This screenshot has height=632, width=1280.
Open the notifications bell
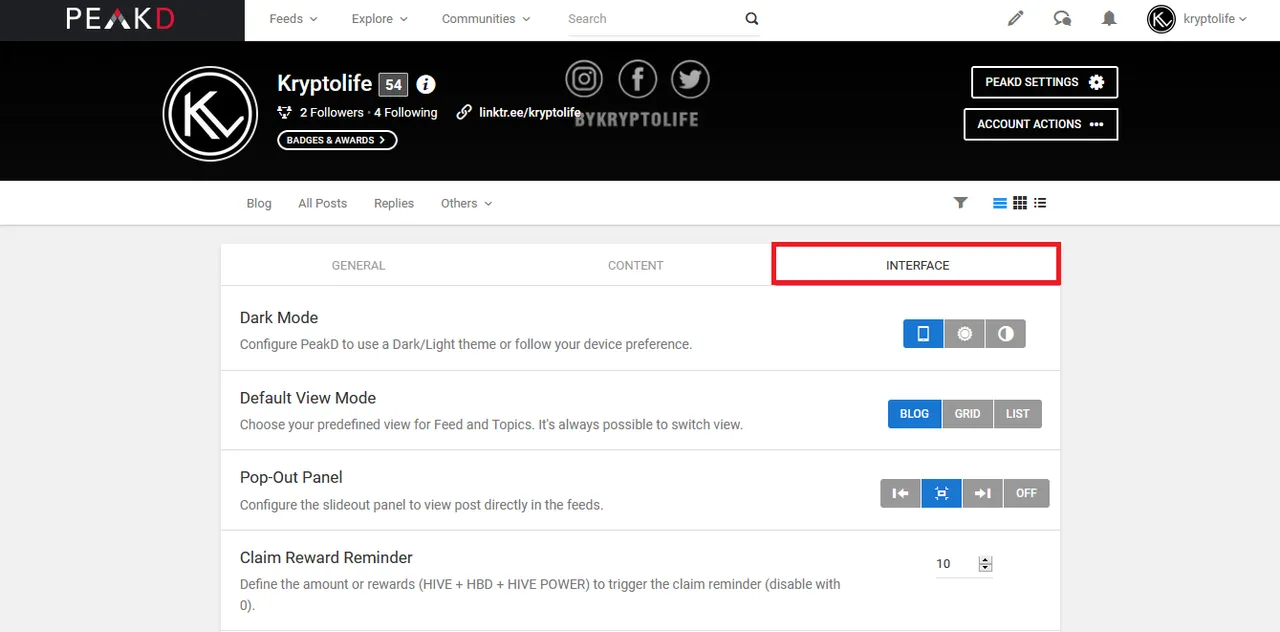pos(1109,19)
